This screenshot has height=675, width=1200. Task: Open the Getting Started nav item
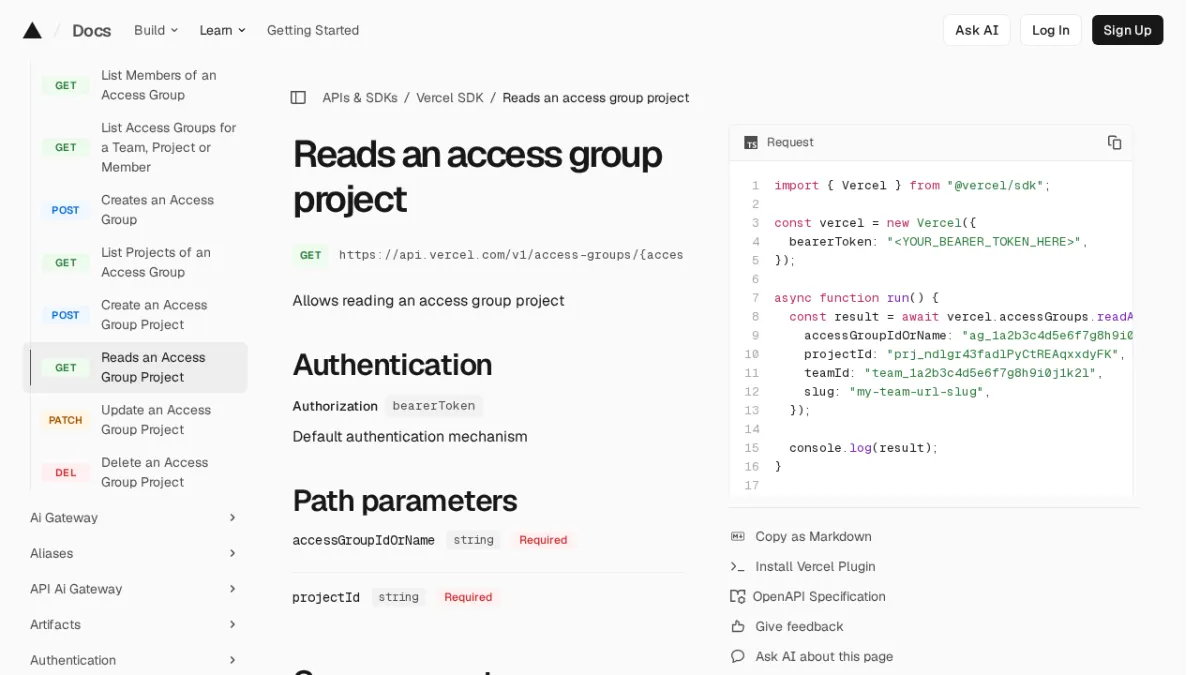313,30
